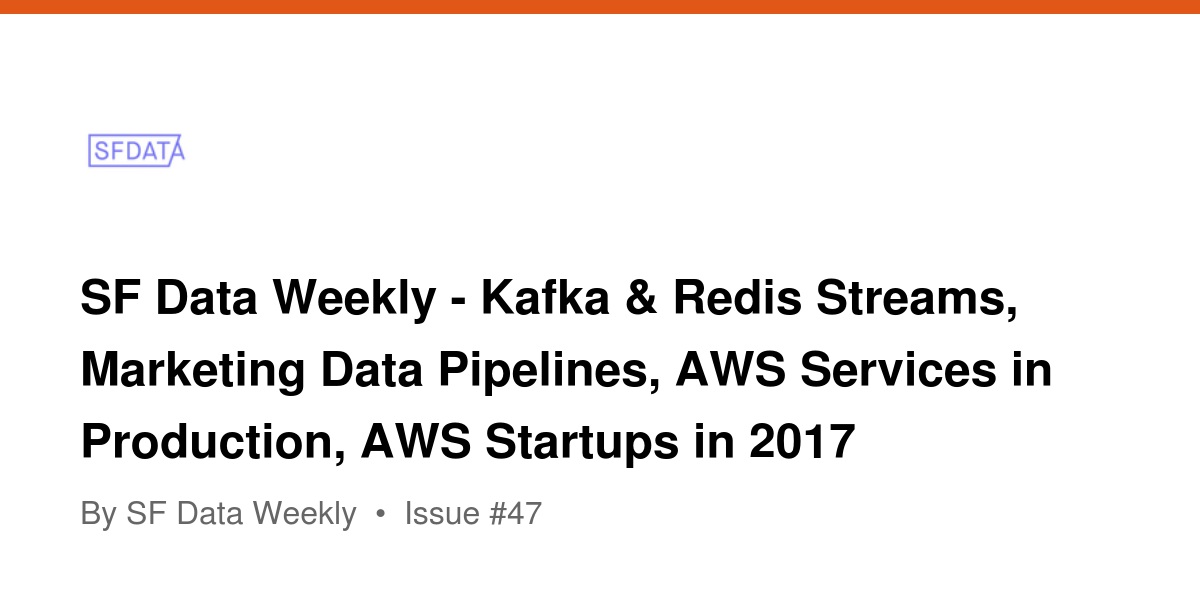
Task: Open the SF Data Weekly headline
Action: coord(566,370)
